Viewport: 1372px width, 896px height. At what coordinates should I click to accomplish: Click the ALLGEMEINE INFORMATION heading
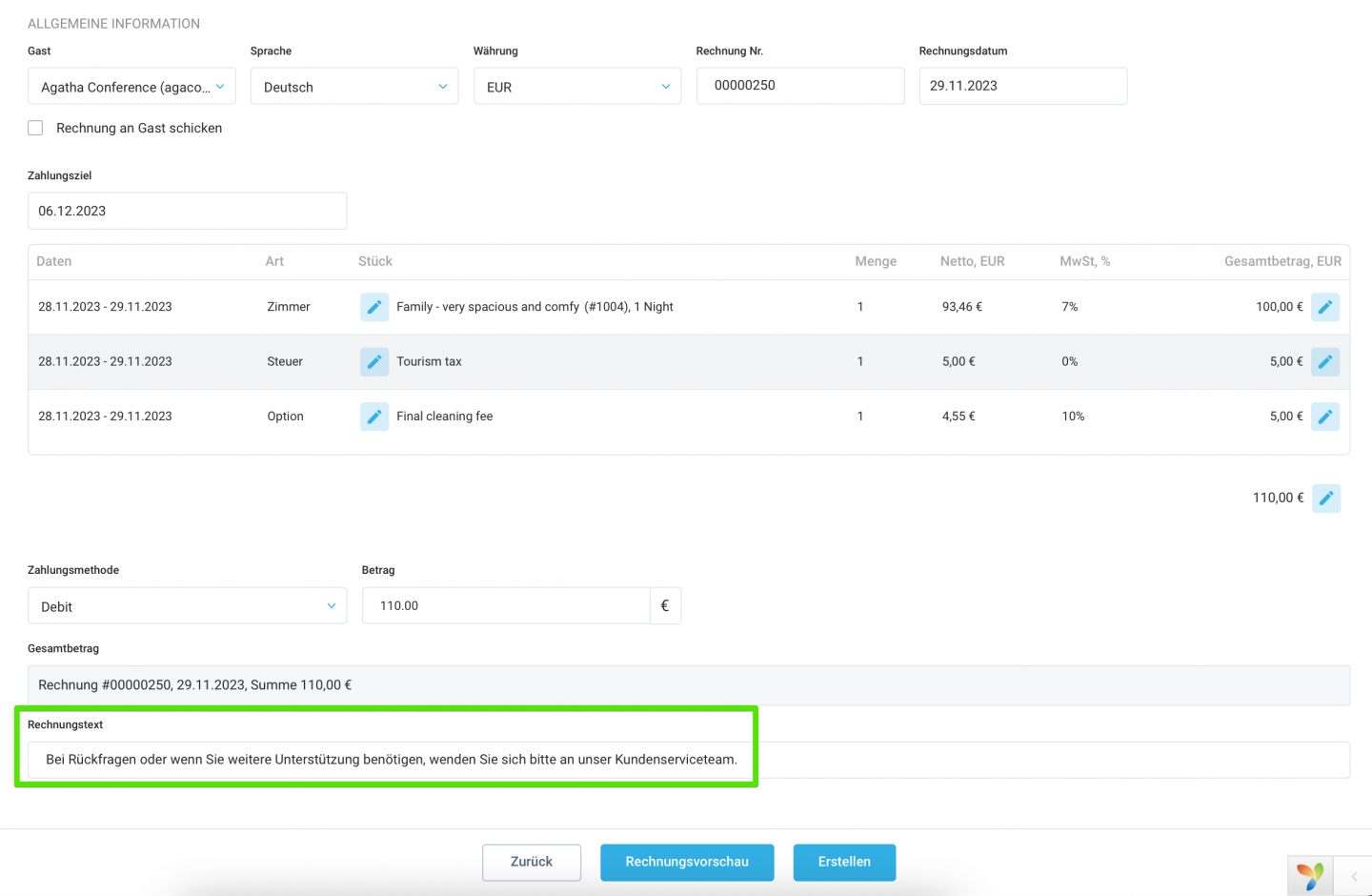[x=113, y=24]
